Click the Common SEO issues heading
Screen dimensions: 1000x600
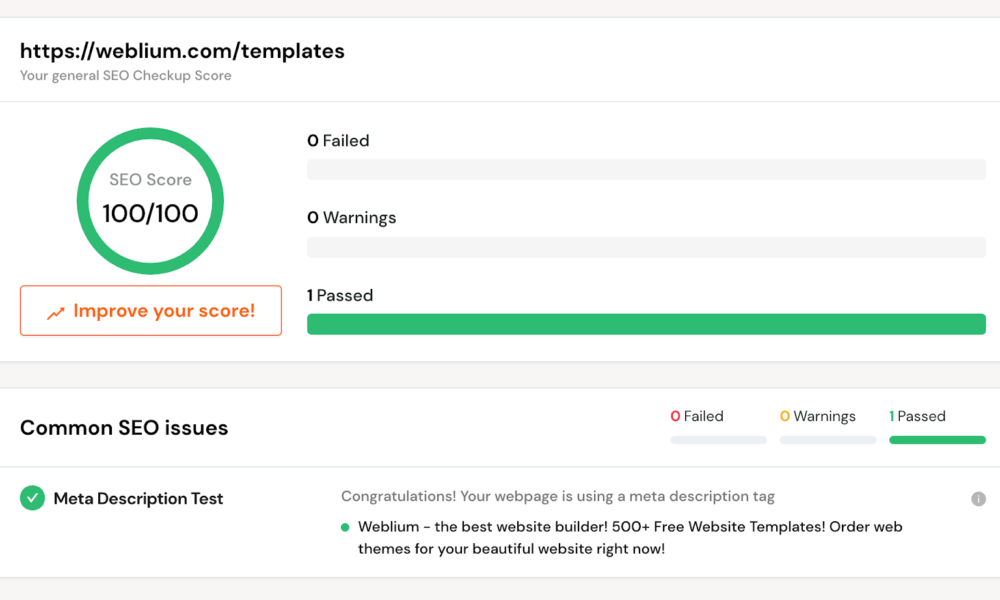coord(124,428)
